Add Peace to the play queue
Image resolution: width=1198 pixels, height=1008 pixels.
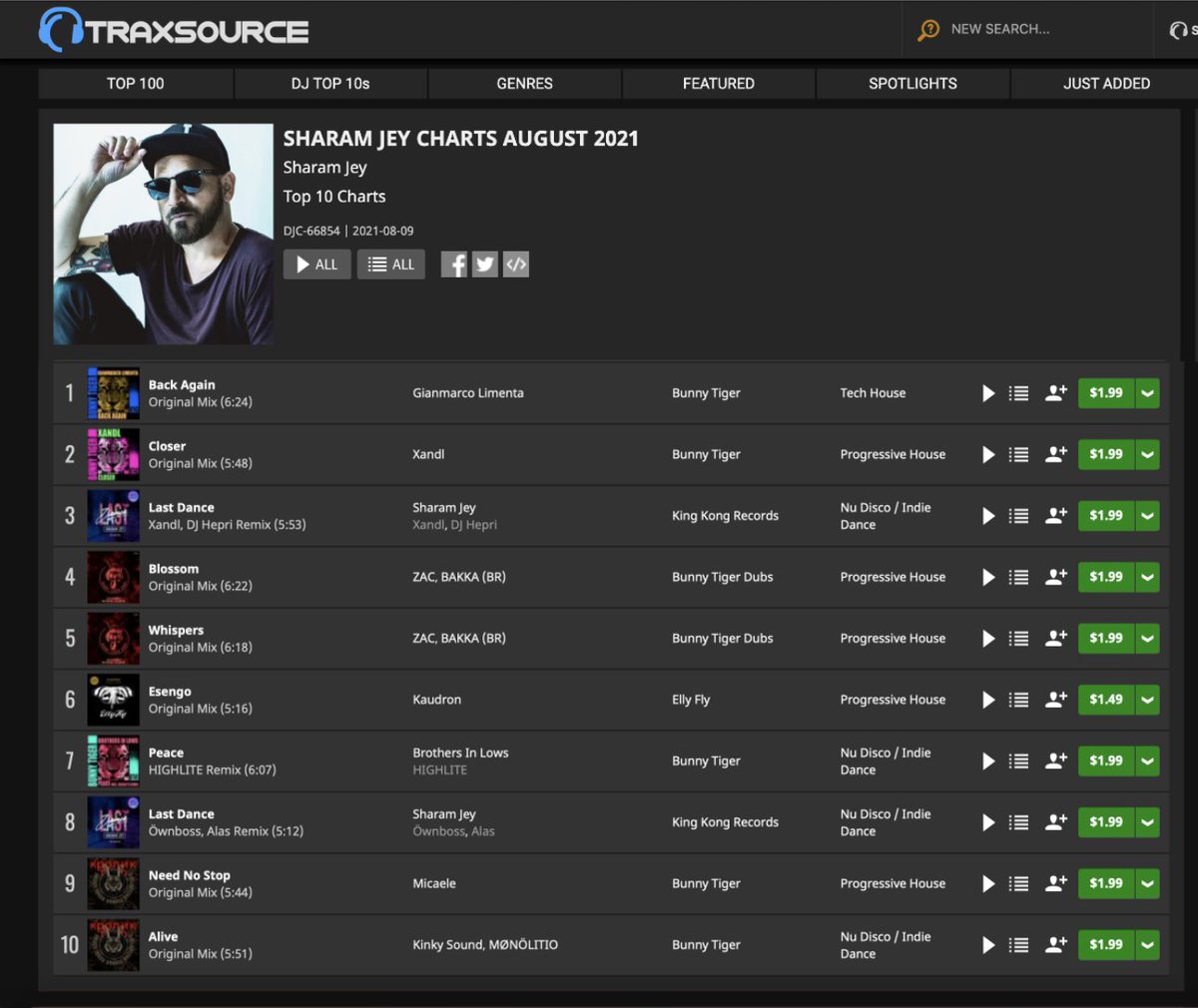click(x=1018, y=761)
